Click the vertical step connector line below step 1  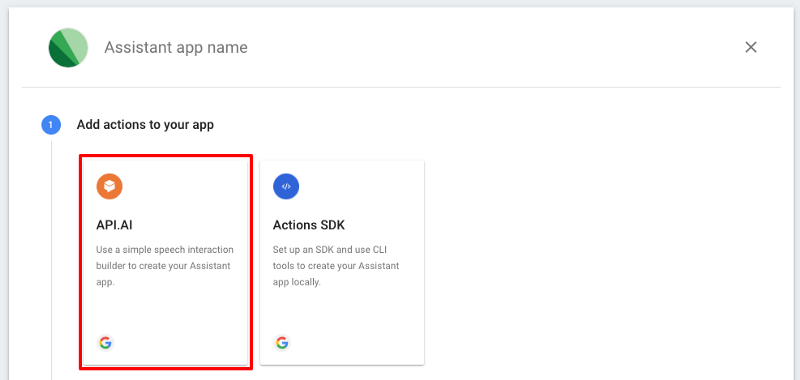tap(51, 260)
